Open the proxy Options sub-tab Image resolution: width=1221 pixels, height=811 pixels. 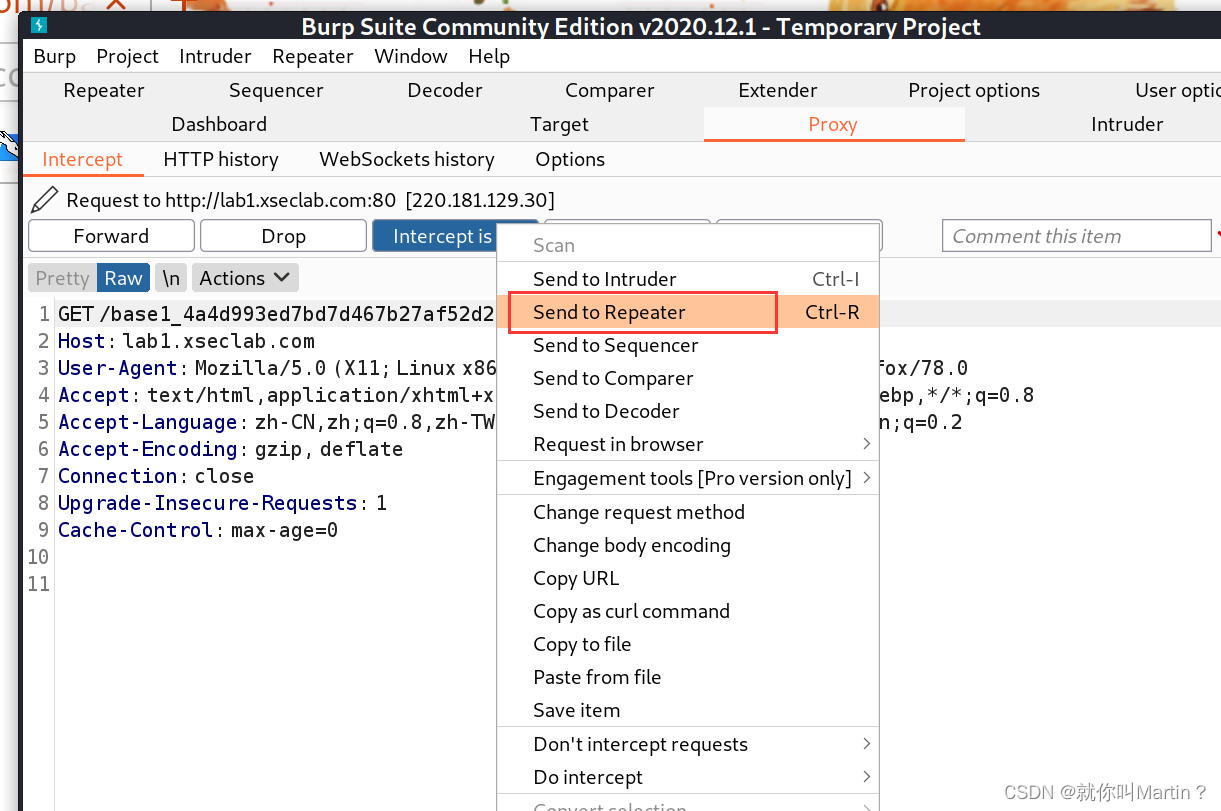[570, 159]
